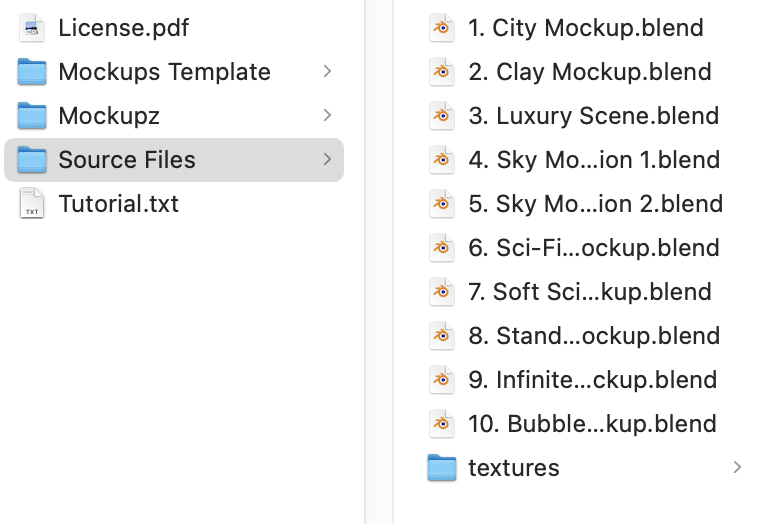Select the Blender icon of 3. Luxury Scene.blend
Viewport: 774px width, 524px height.
point(441,116)
